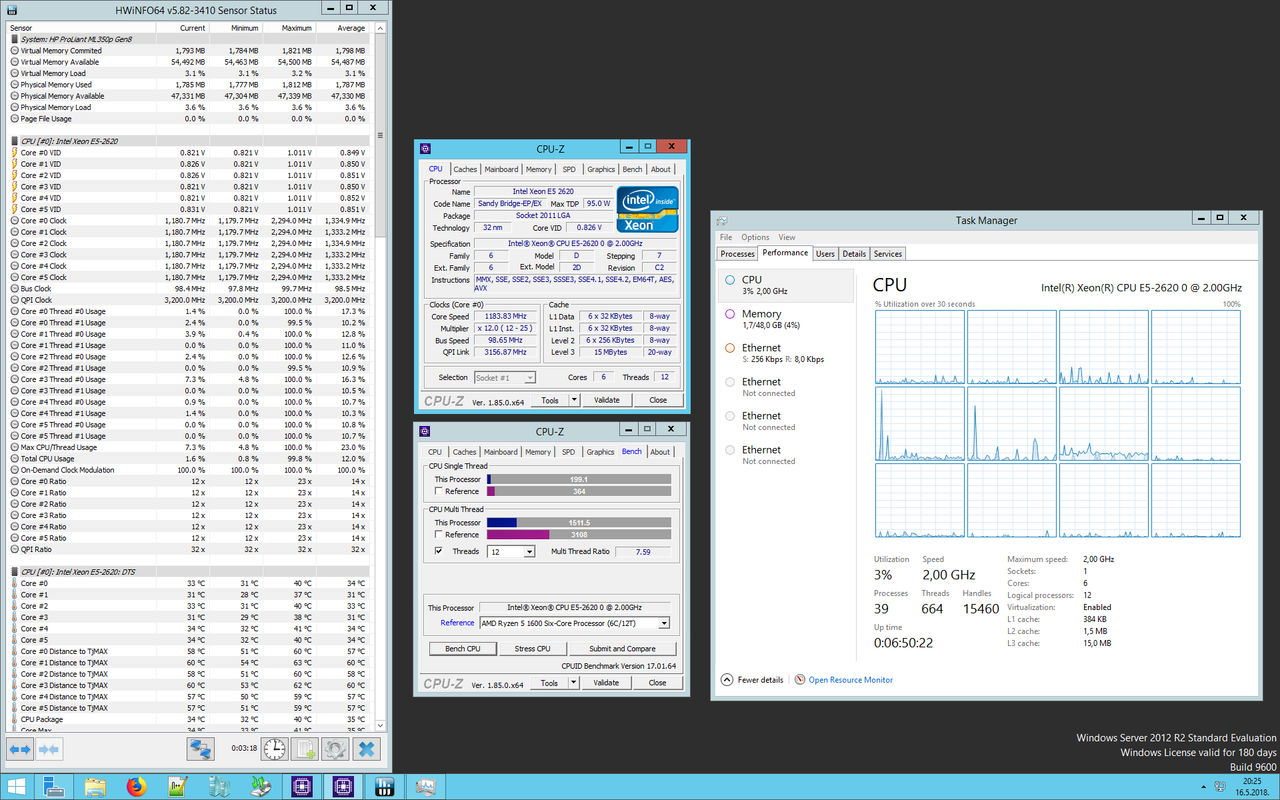Select 'CPU Package' temperature row in HWiNFO

click(188, 719)
